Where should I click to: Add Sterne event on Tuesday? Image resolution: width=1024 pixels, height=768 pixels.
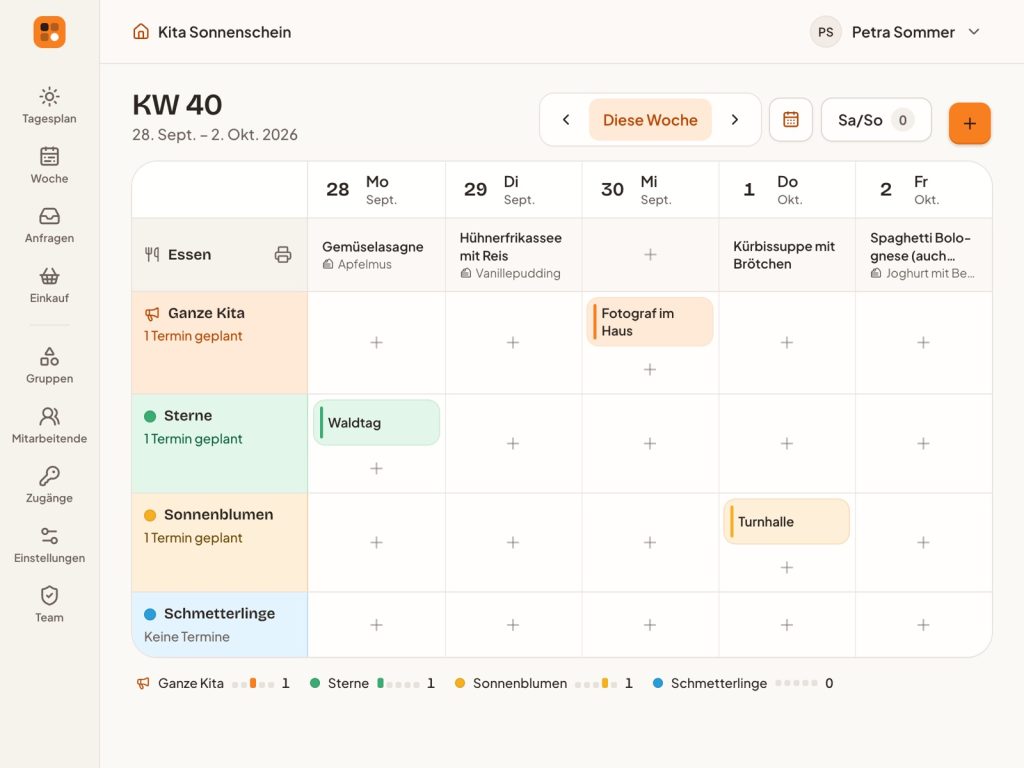pyautogui.click(x=513, y=443)
